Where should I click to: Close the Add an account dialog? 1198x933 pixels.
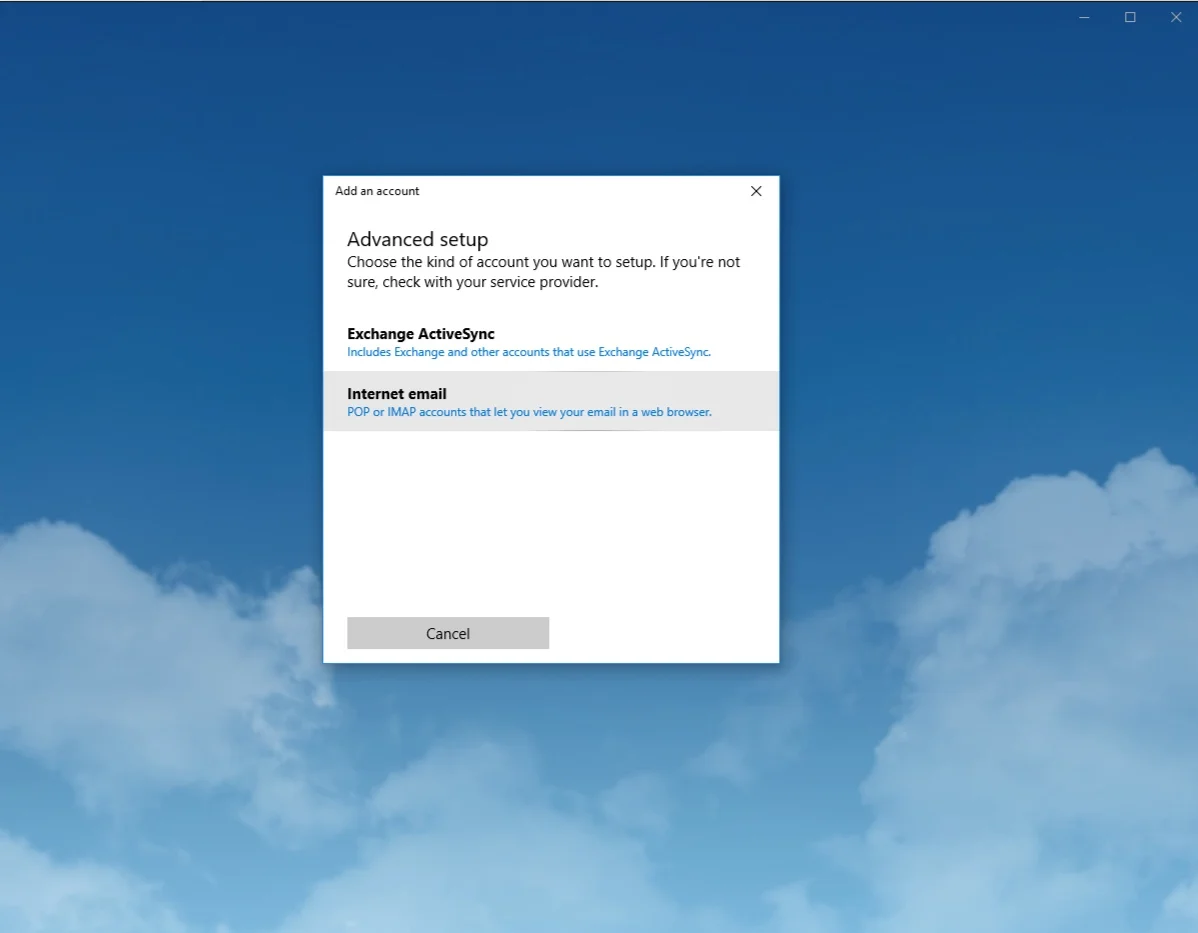[756, 191]
